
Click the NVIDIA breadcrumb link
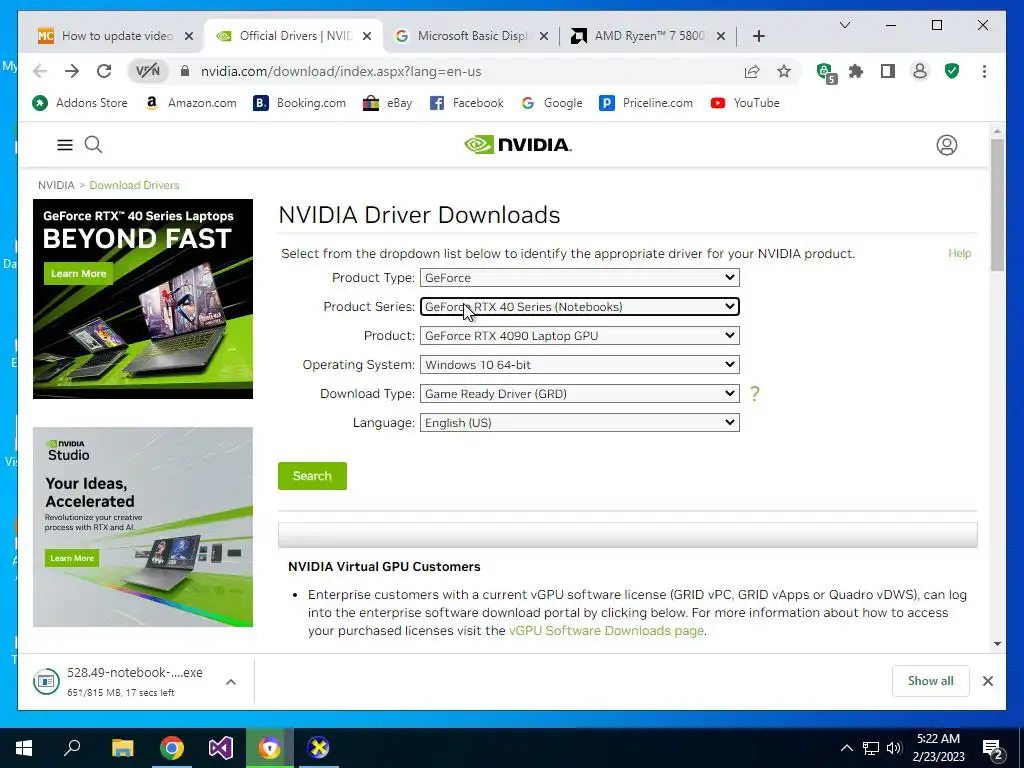(x=56, y=185)
